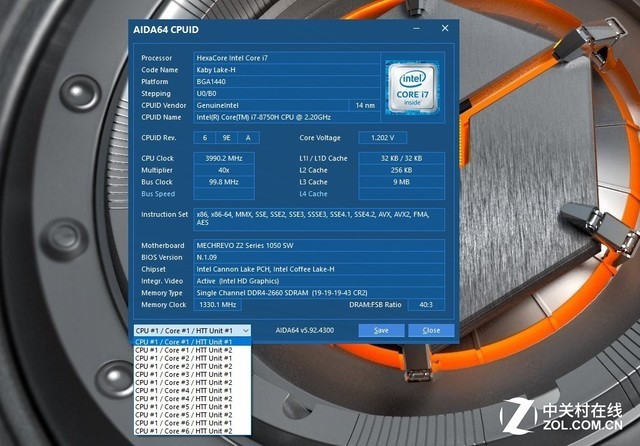Pick CPU #1 / Core #6 / HTT Unit #1
The image size is (640, 446).
coord(192,423)
